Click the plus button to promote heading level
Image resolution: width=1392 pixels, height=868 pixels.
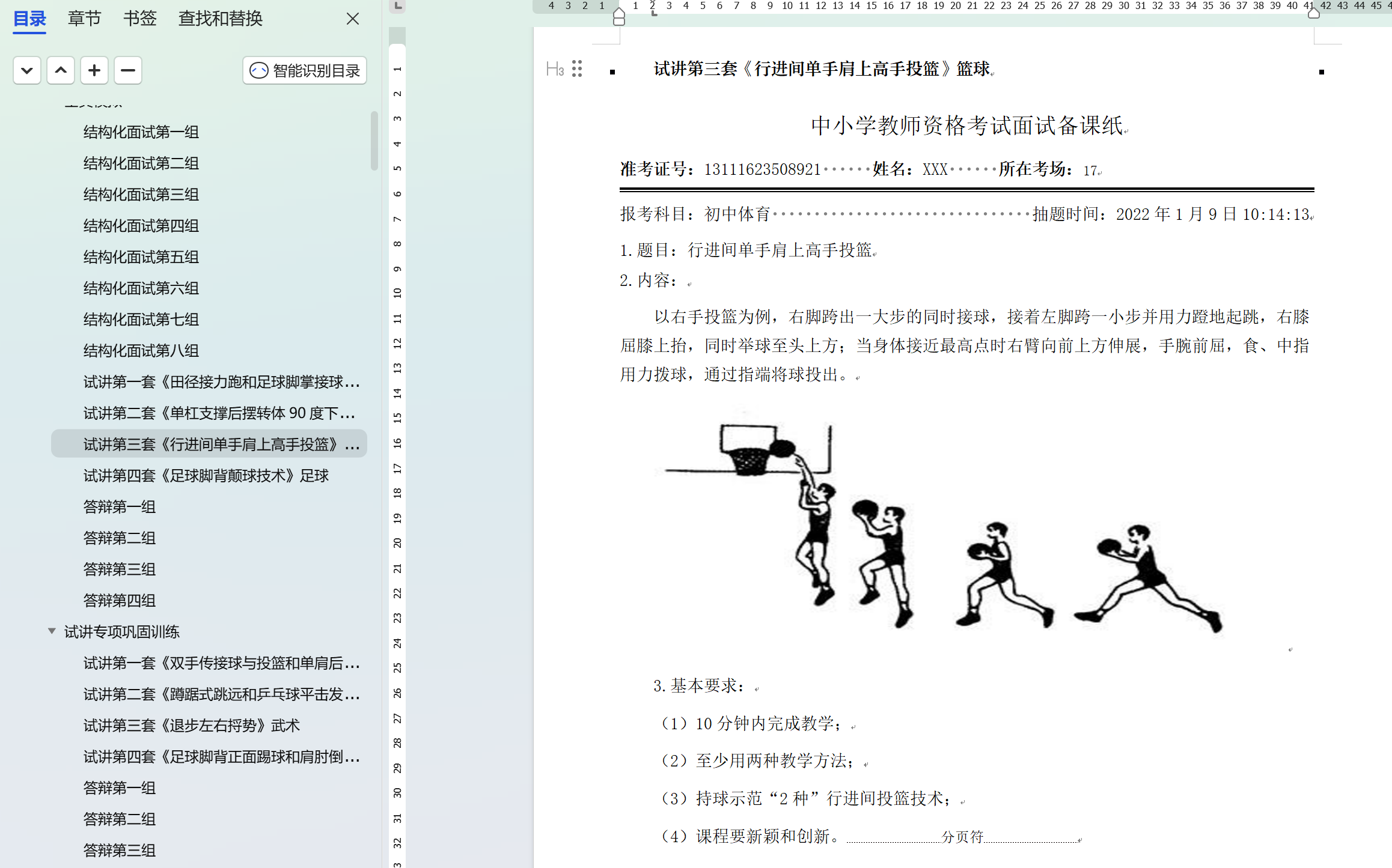tap(94, 70)
